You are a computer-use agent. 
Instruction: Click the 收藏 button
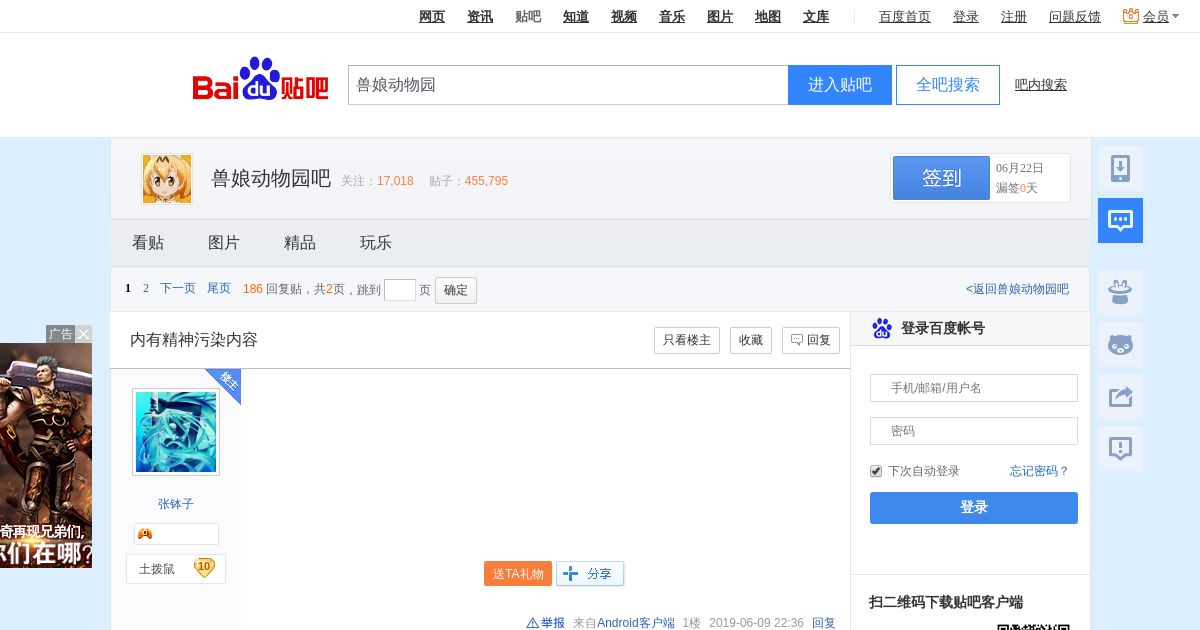tap(751, 340)
